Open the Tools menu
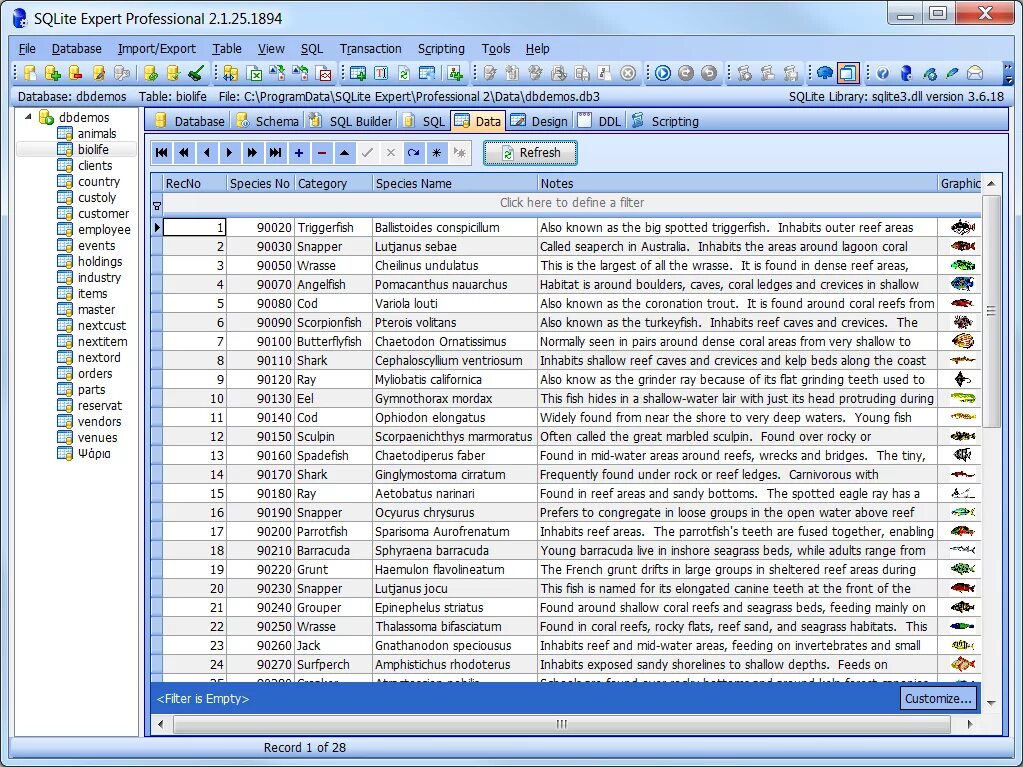1023x767 pixels. click(496, 49)
